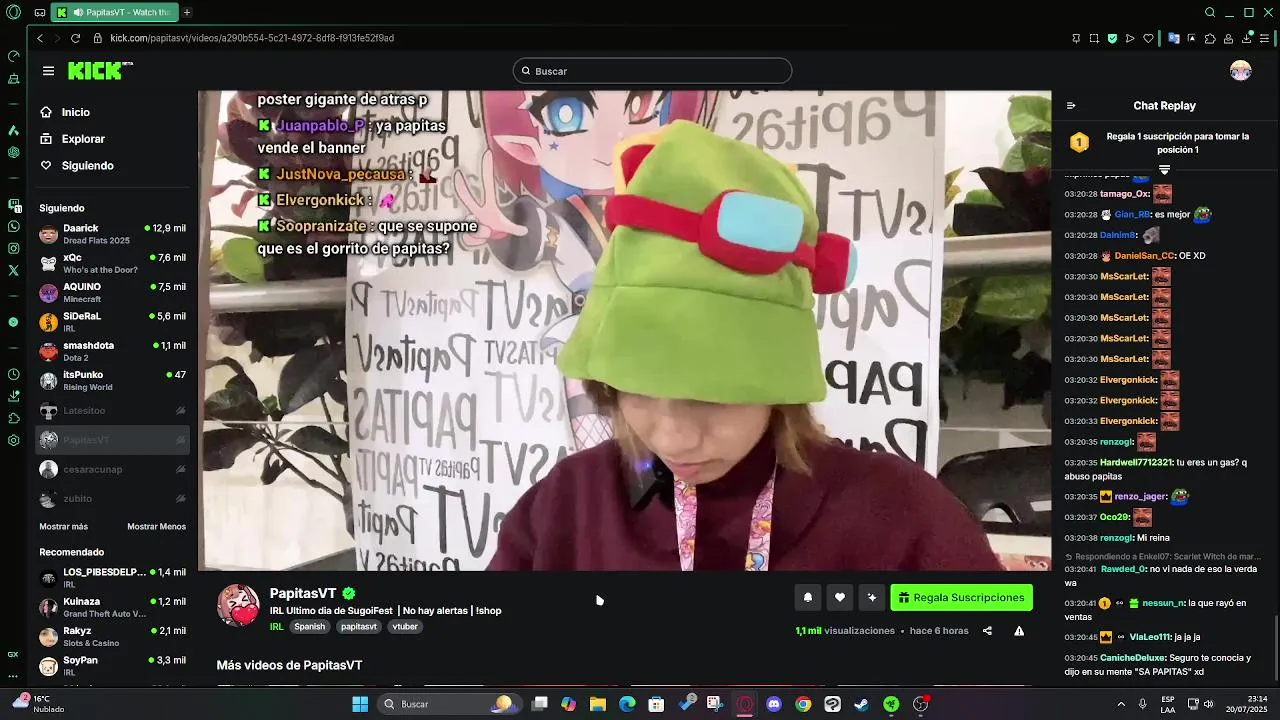
Task: Collapse the Chat Replay panel
Action: [1071, 105]
